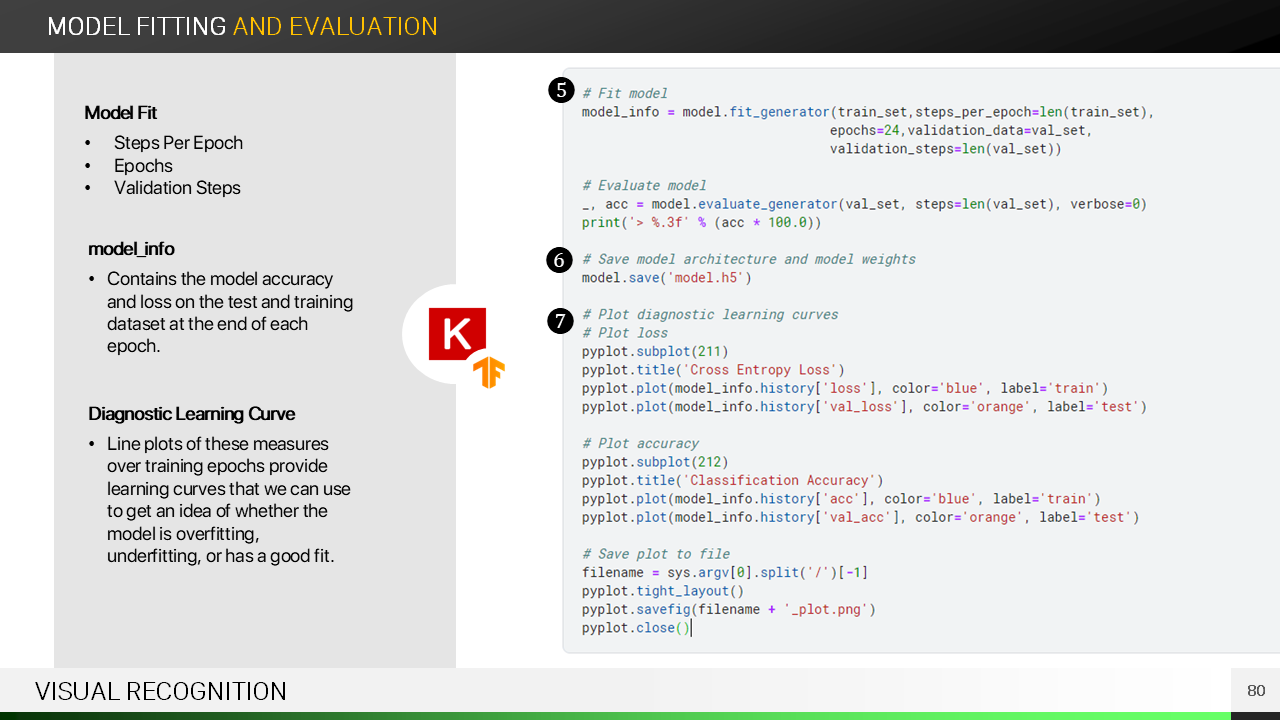Viewport: 1280px width, 720px height.
Task: Click slide page number 80
Action: (x=1256, y=691)
